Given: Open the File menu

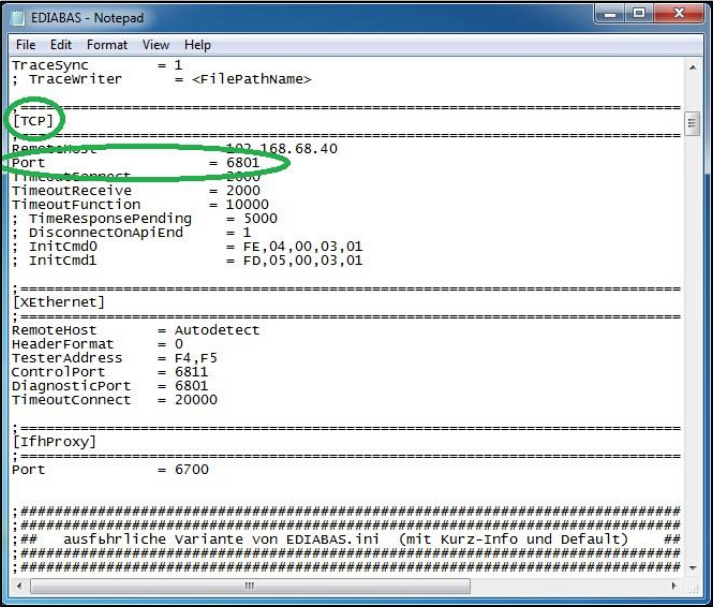Looking at the screenshot, I should [25, 45].
